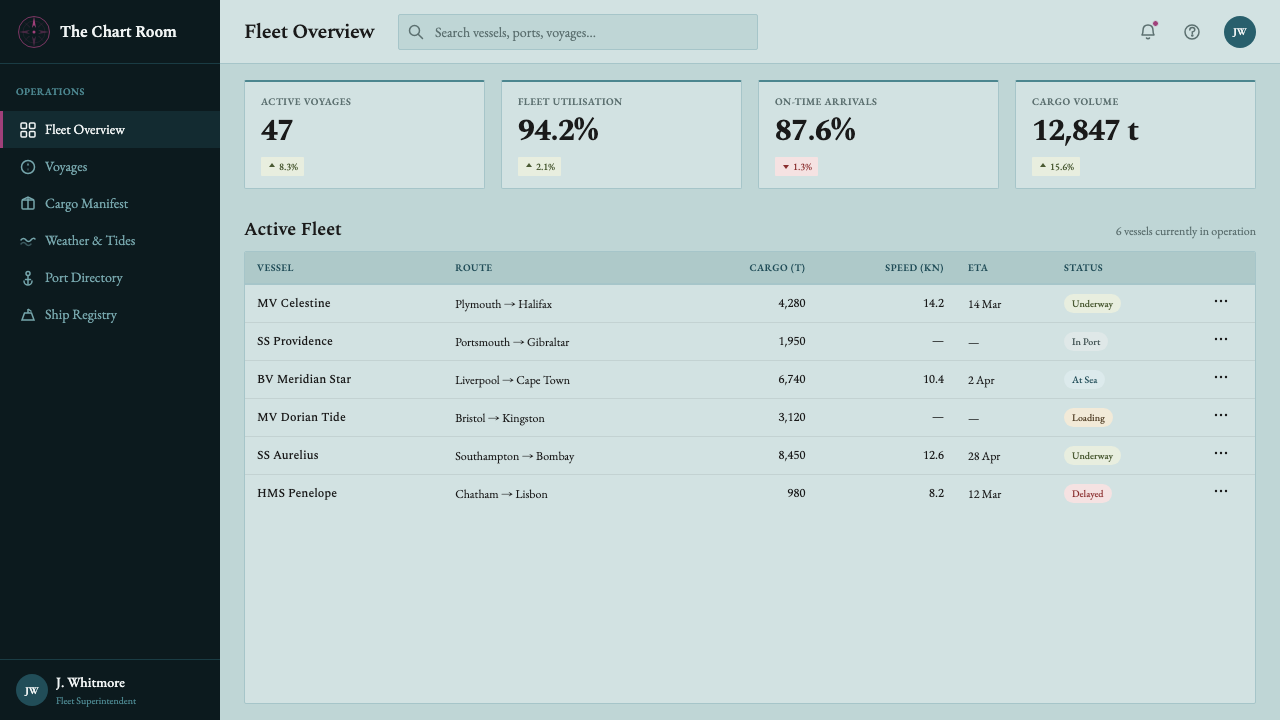The image size is (1280, 720).
Task: Open row actions for SS Aurelius
Action: pyautogui.click(x=1221, y=453)
